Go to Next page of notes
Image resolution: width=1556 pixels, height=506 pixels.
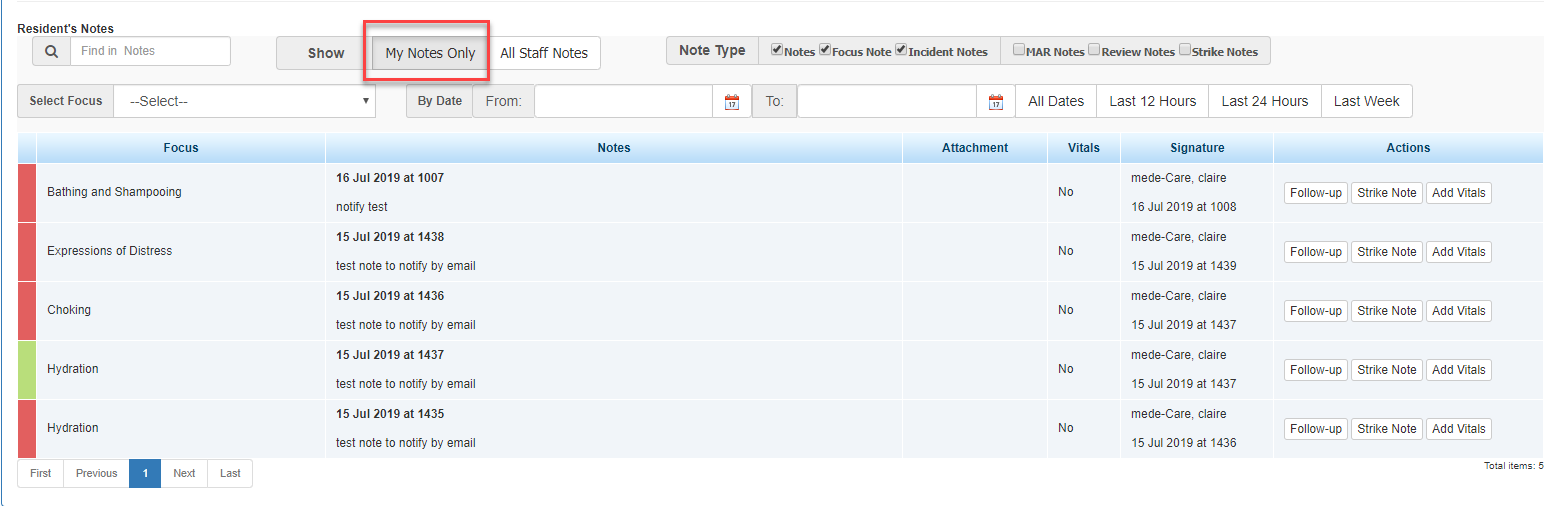pos(184,473)
